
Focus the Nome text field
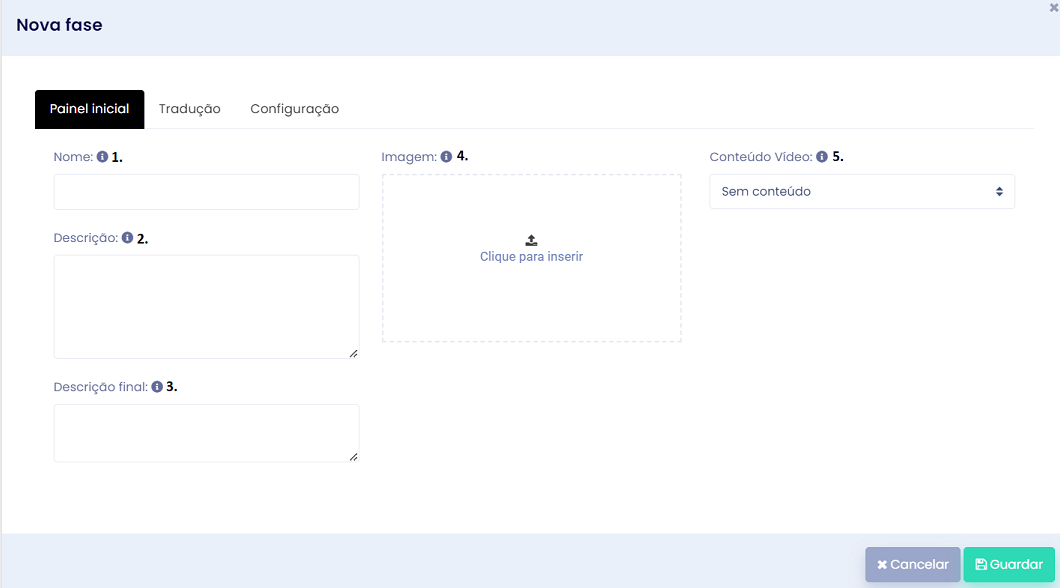[206, 192]
